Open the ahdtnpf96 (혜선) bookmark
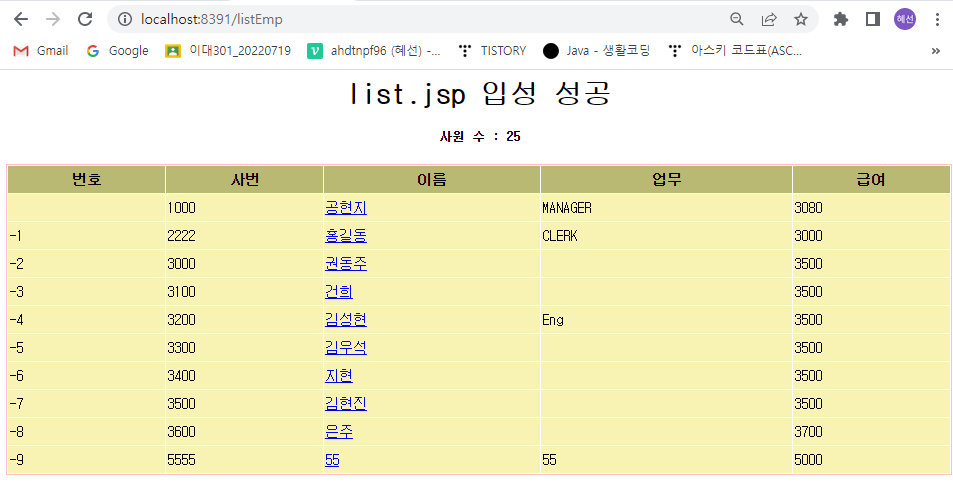Image resolution: width=953 pixels, height=490 pixels. coord(374,51)
